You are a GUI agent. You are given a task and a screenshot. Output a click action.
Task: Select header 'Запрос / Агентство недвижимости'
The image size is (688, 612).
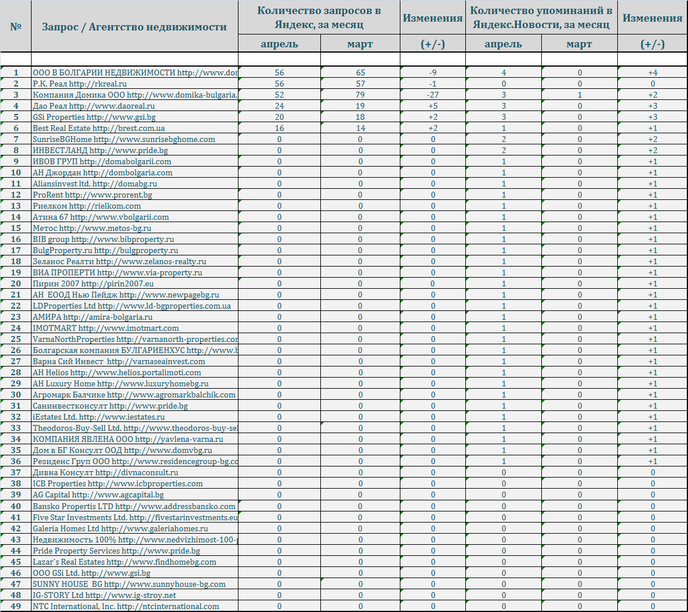(134, 27)
